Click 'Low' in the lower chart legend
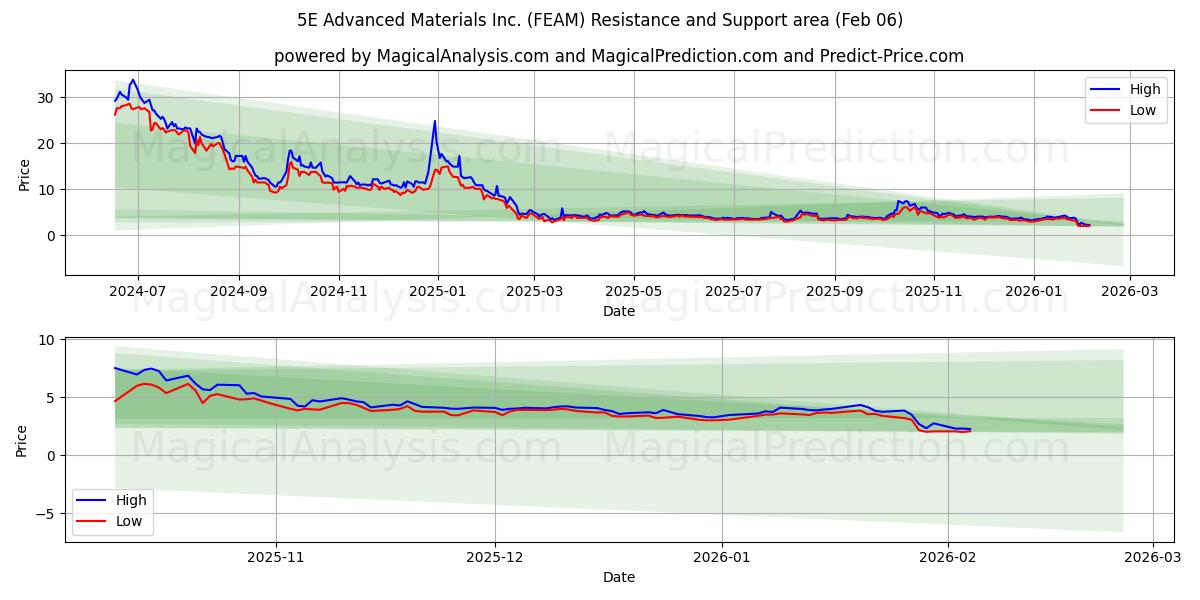The height and width of the screenshot is (600, 1200). click(128, 521)
